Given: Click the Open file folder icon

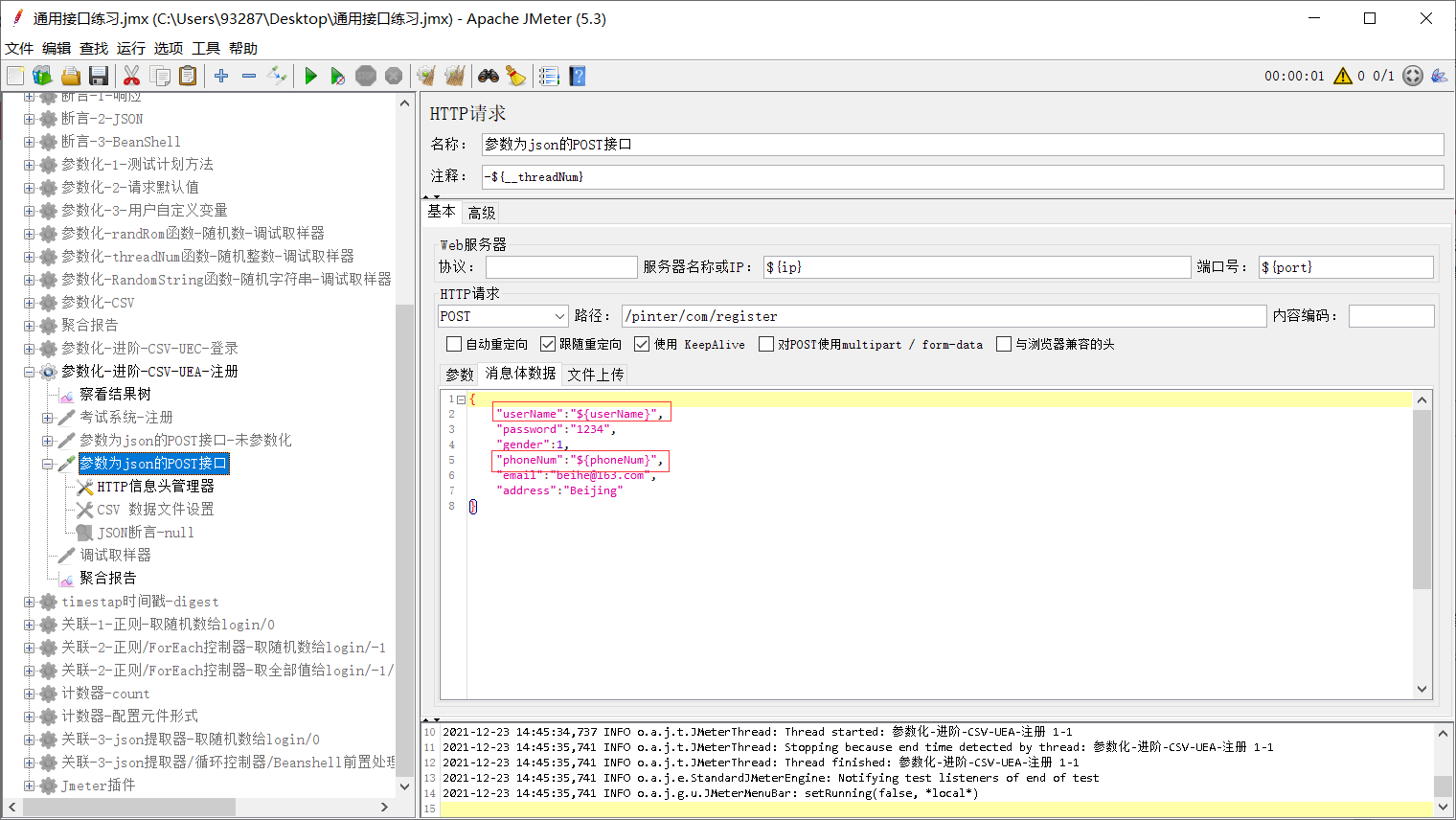Looking at the screenshot, I should tap(71, 76).
